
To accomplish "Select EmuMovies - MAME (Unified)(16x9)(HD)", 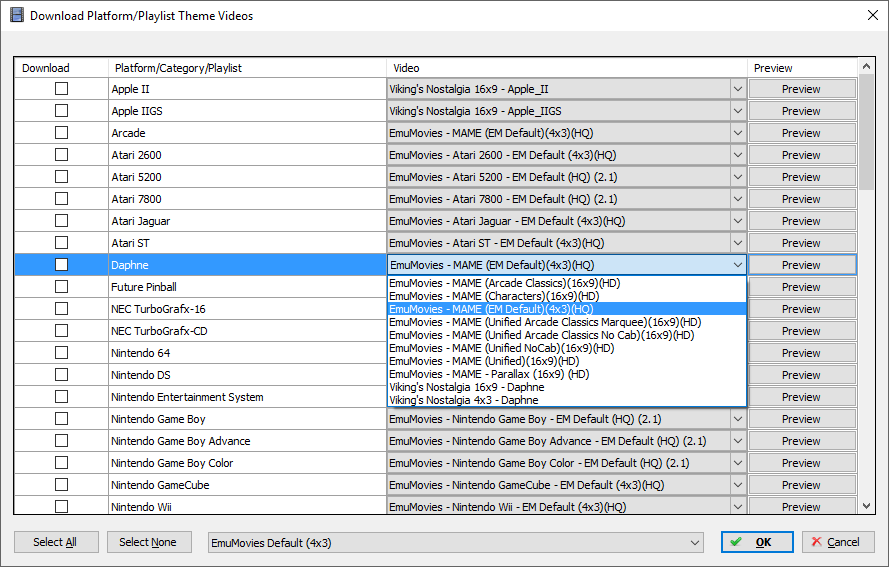I will [567, 361].
